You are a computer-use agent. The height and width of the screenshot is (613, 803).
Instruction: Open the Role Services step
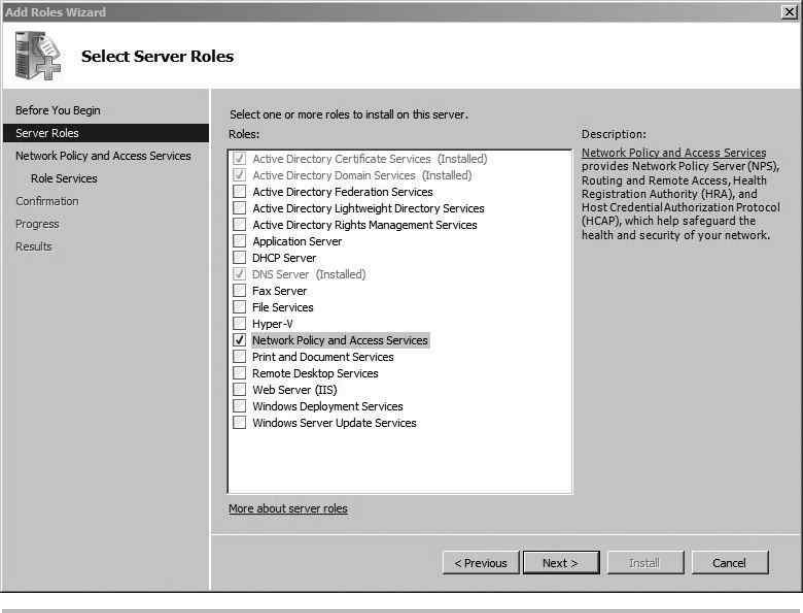pos(64,178)
